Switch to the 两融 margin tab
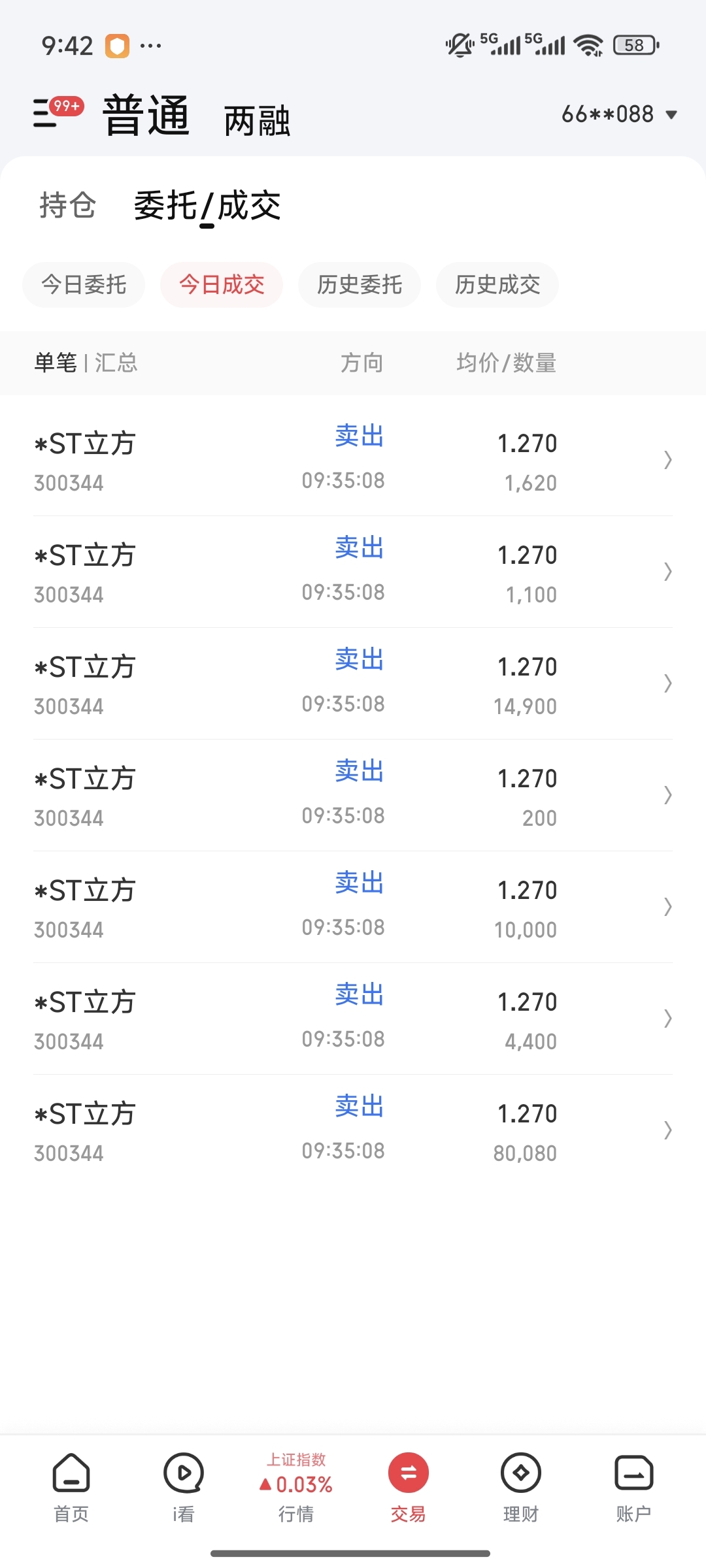Viewport: 706px width, 1568px height. 257,121
